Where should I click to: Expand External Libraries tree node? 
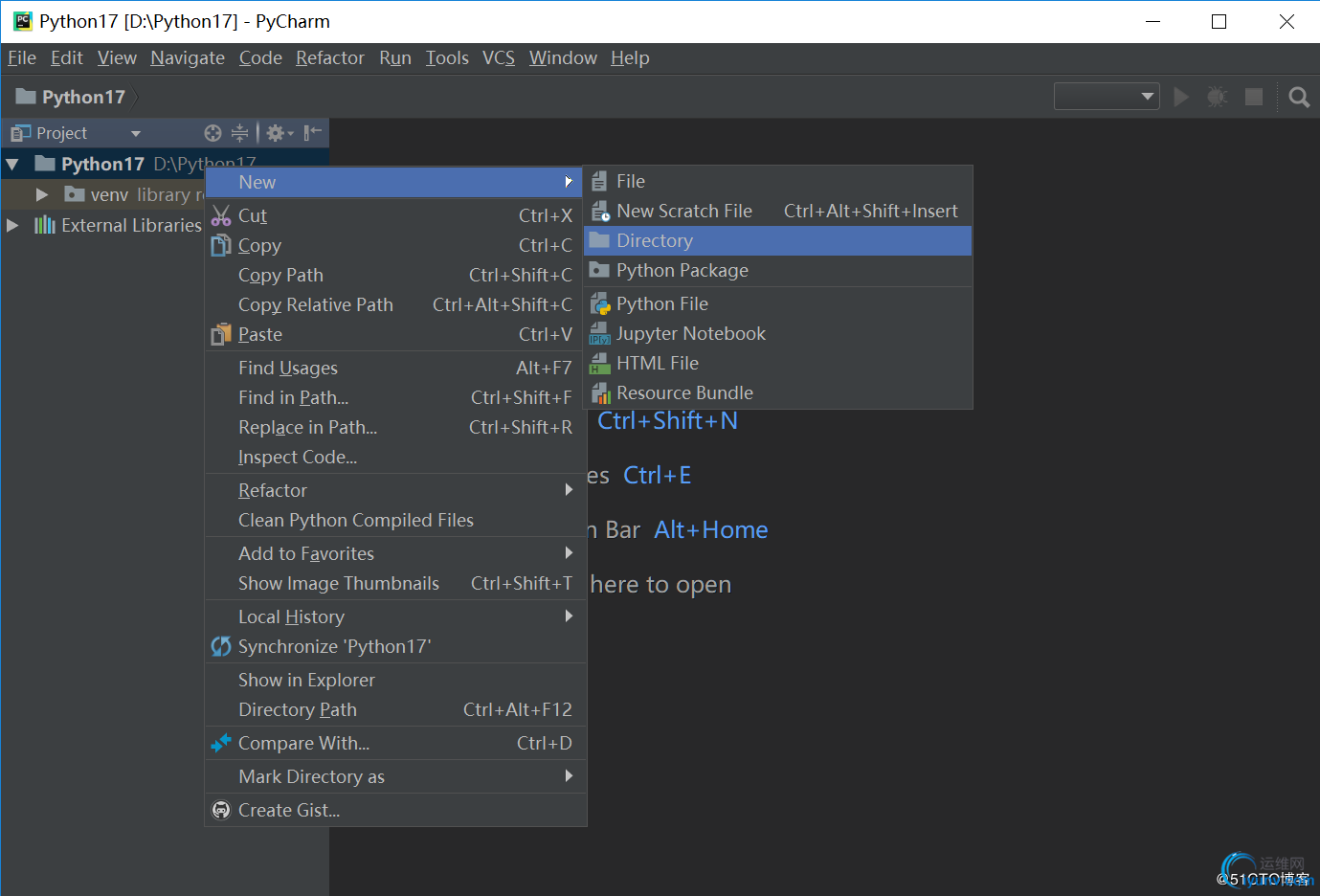click(12, 226)
